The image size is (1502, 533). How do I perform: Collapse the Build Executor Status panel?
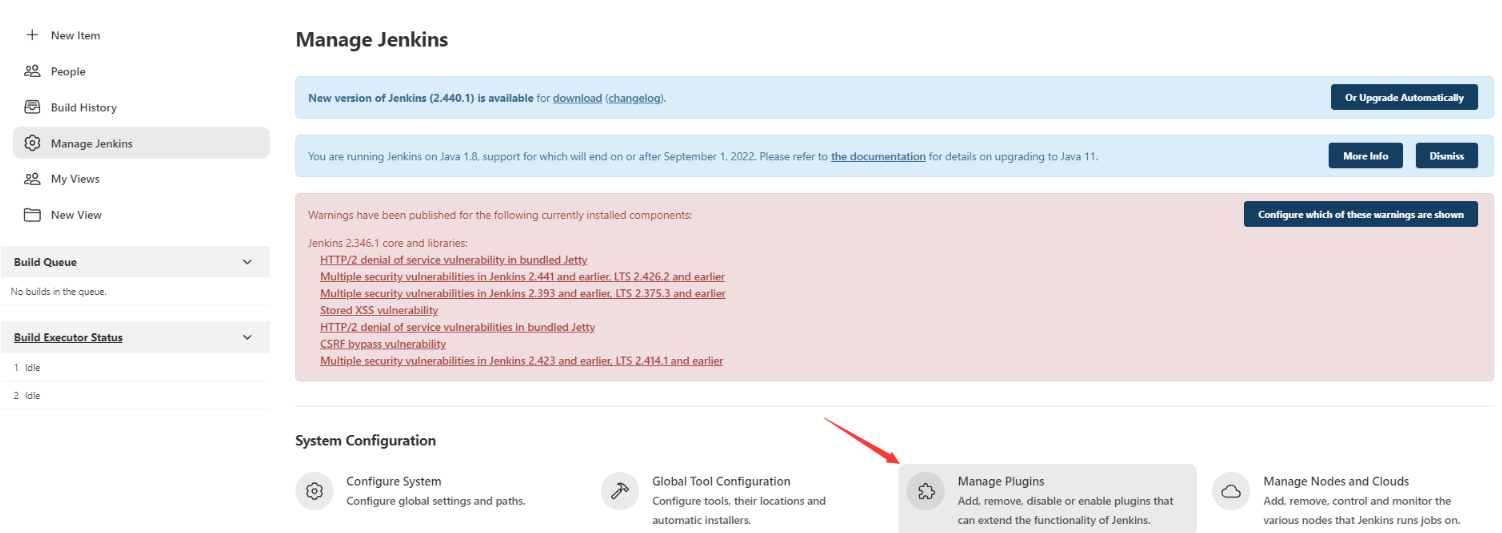click(x=248, y=337)
